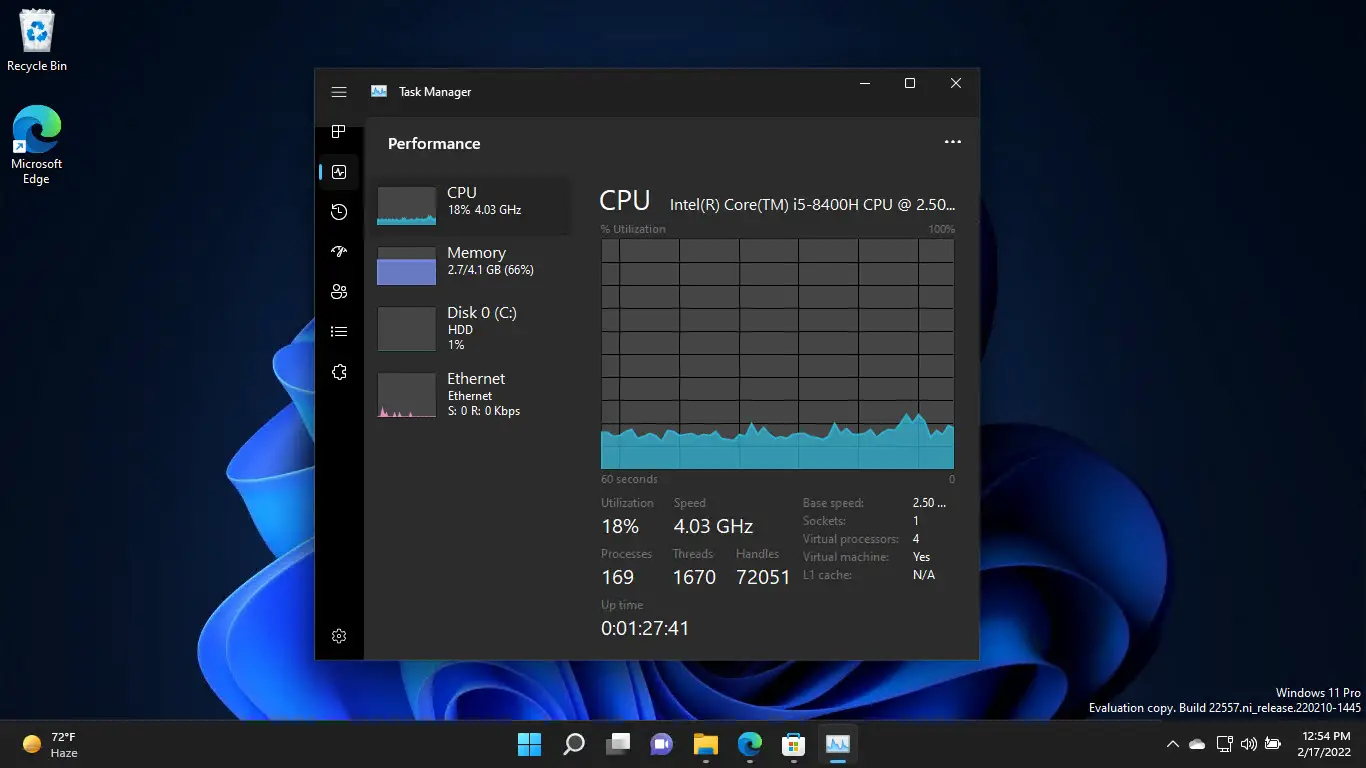Open the Services page puzzle icon
The width and height of the screenshot is (1366, 768).
(x=339, y=372)
